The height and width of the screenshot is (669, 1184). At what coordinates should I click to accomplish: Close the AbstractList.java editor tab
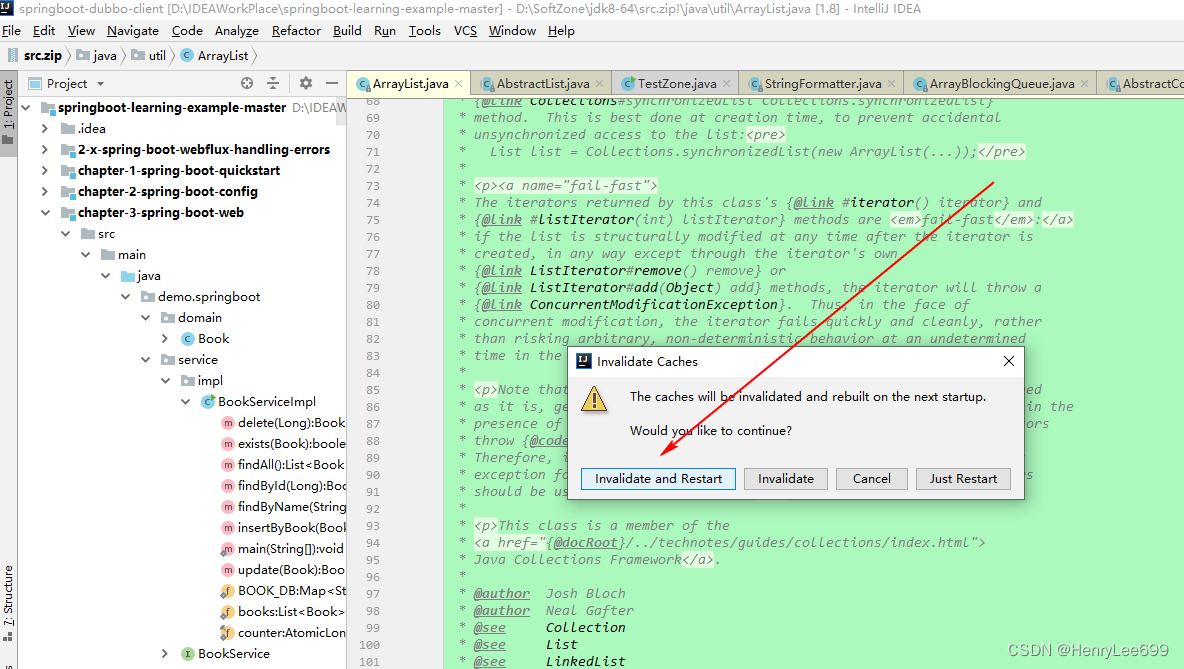(600, 84)
